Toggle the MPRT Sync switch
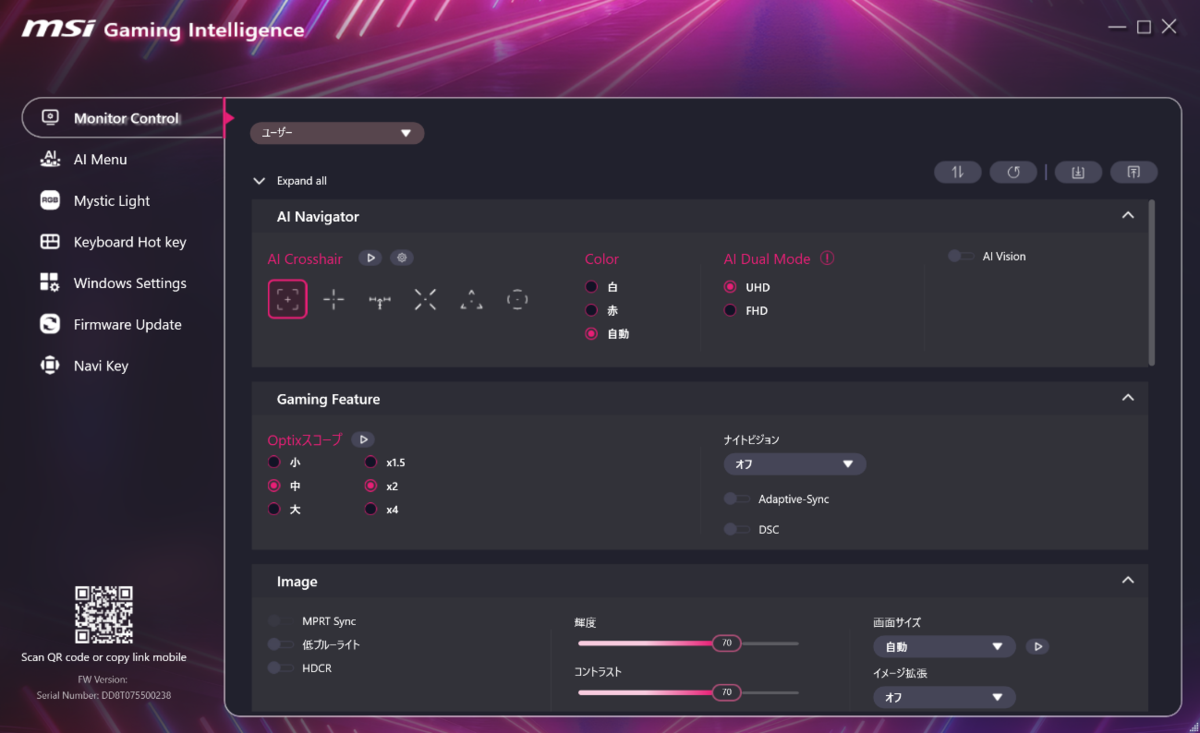 (280, 621)
